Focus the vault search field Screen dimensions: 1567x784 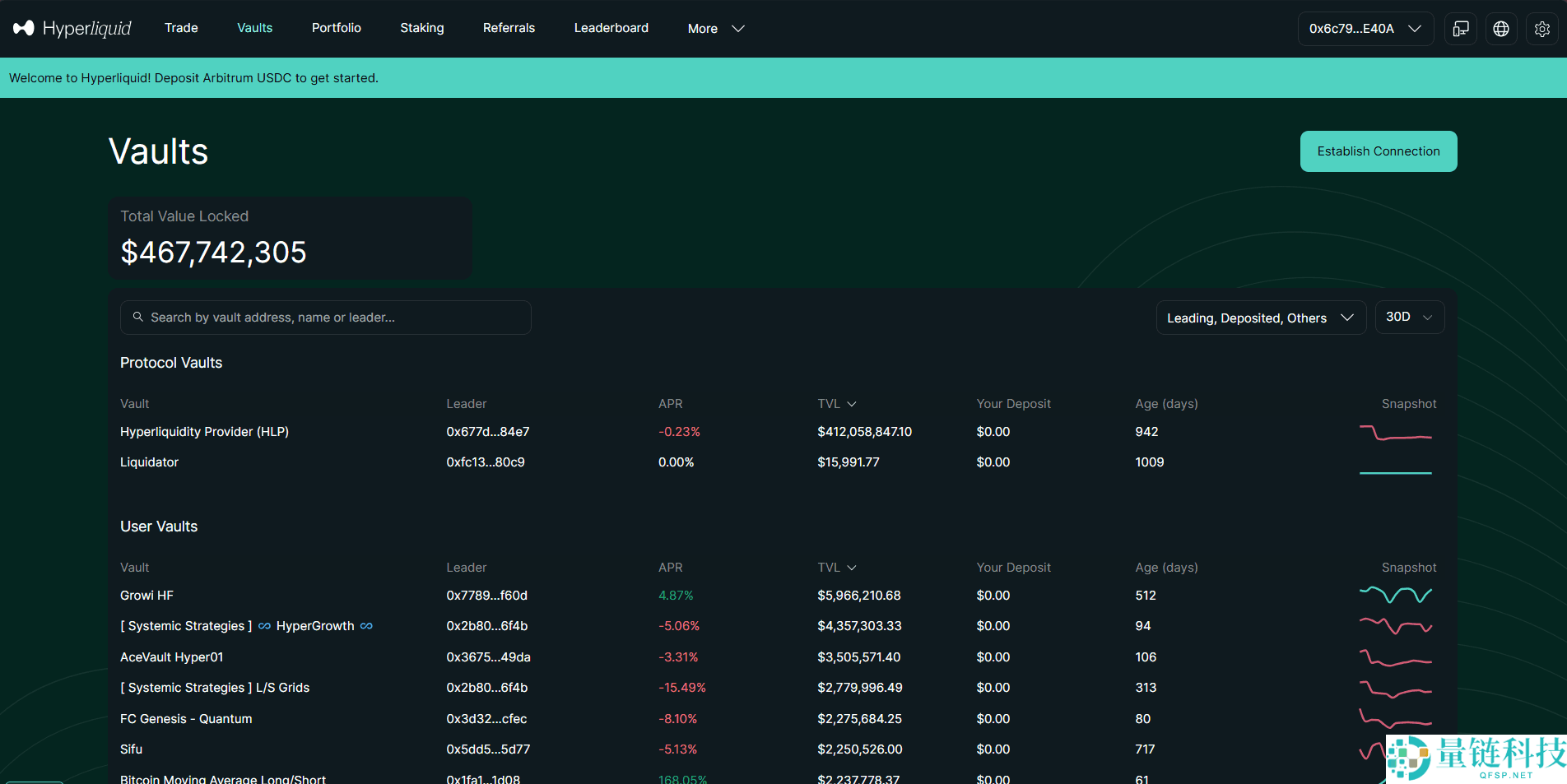pos(326,318)
